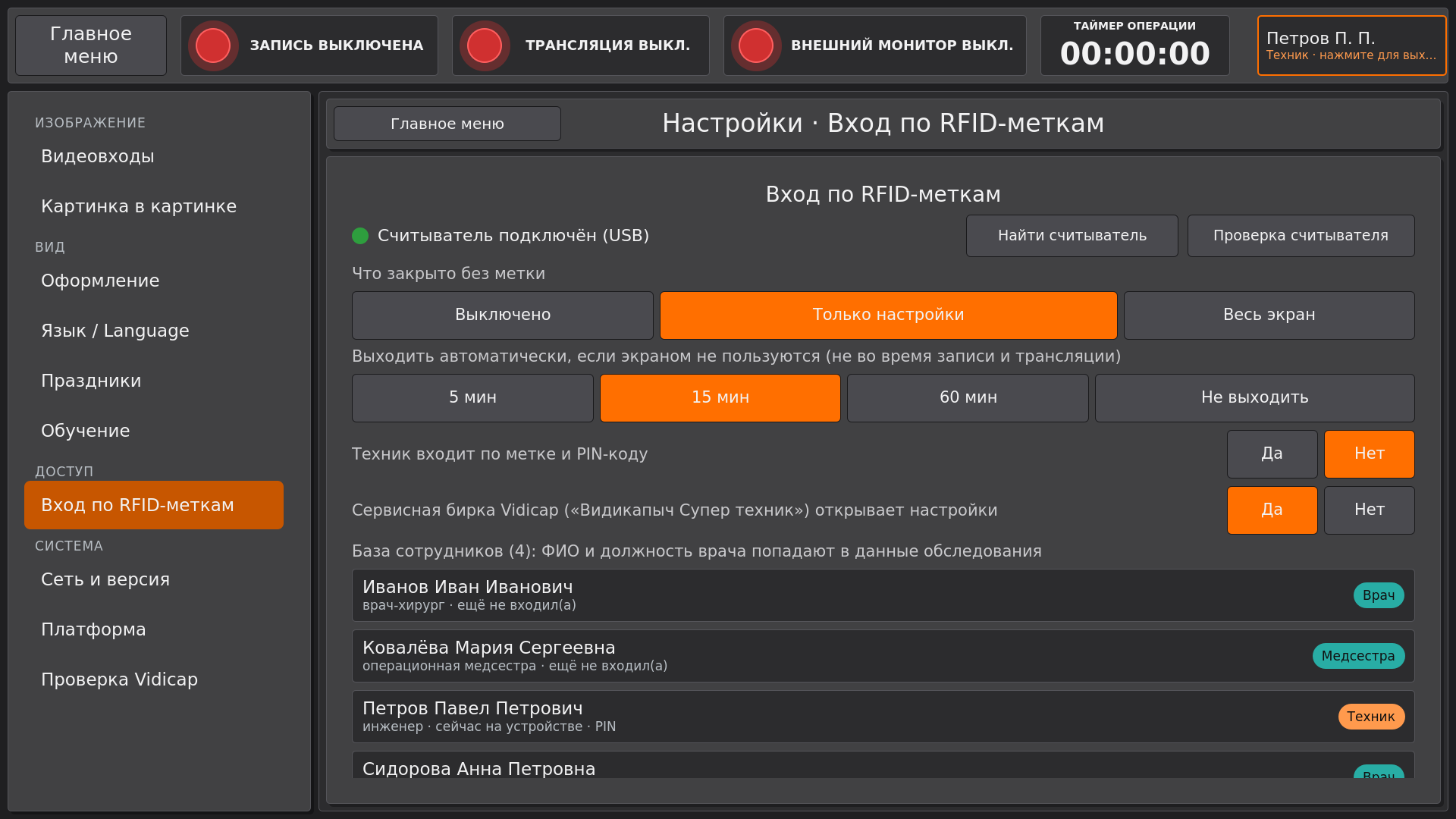
Task: Set auto logout to 5 мин
Action: coord(472,398)
